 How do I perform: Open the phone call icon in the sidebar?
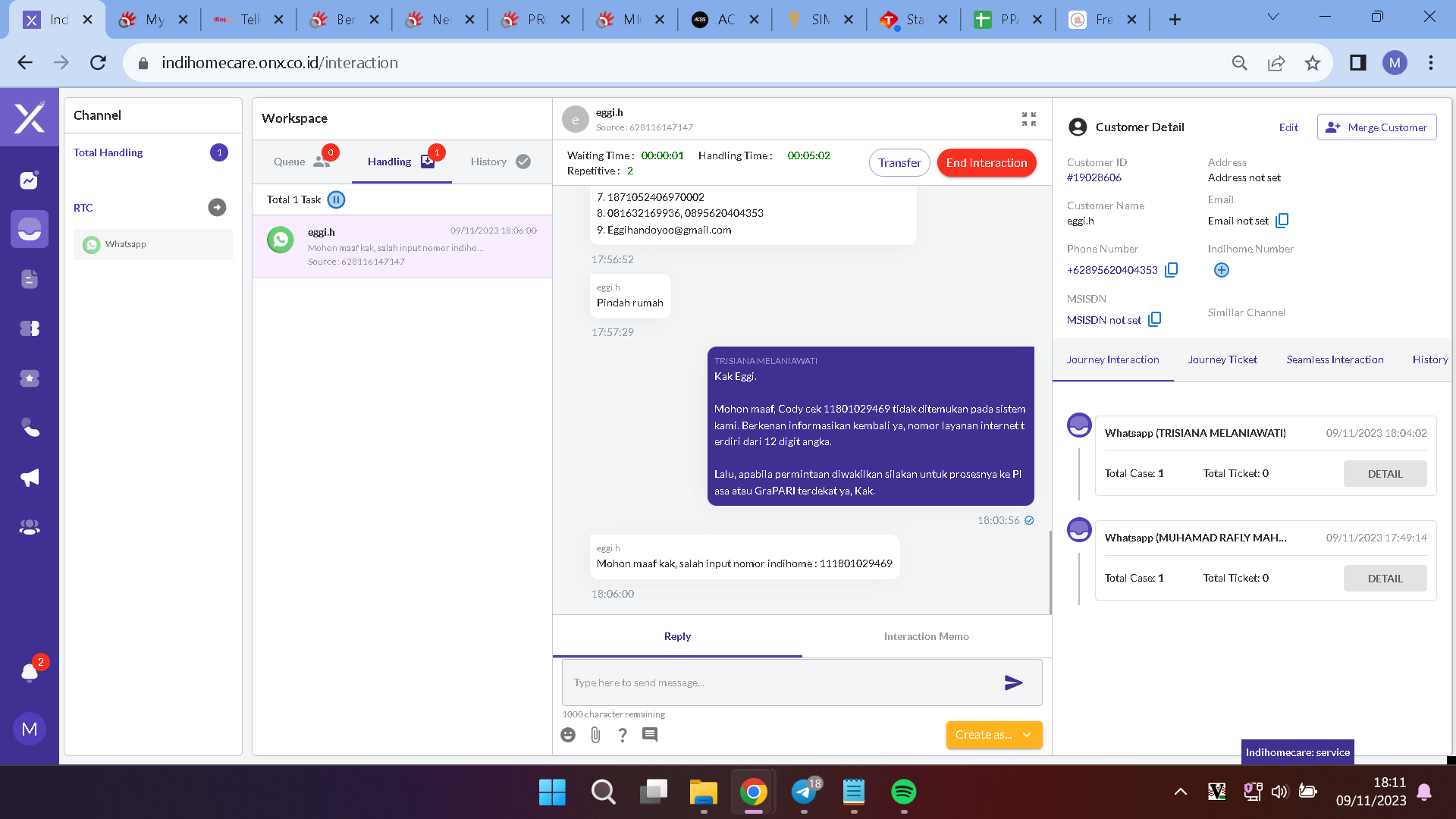pyautogui.click(x=30, y=428)
